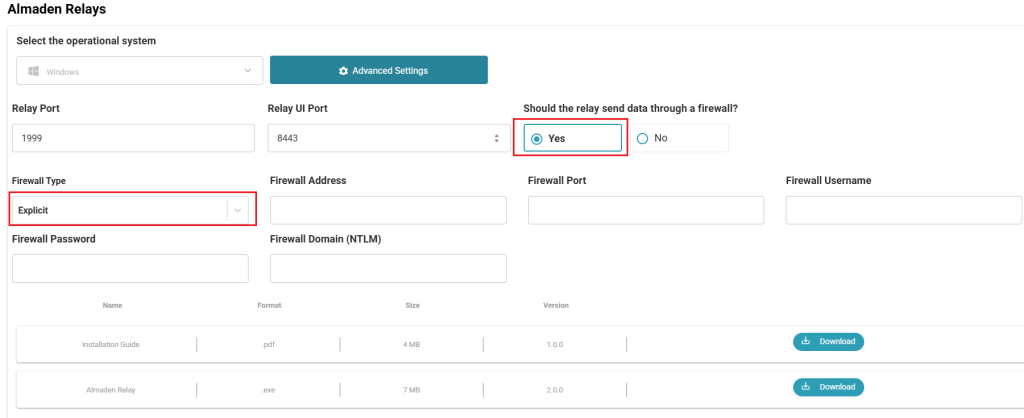Click the Firewall Type chevron arrow
Image resolution: width=1024 pixels, height=418 pixels.
click(238, 210)
